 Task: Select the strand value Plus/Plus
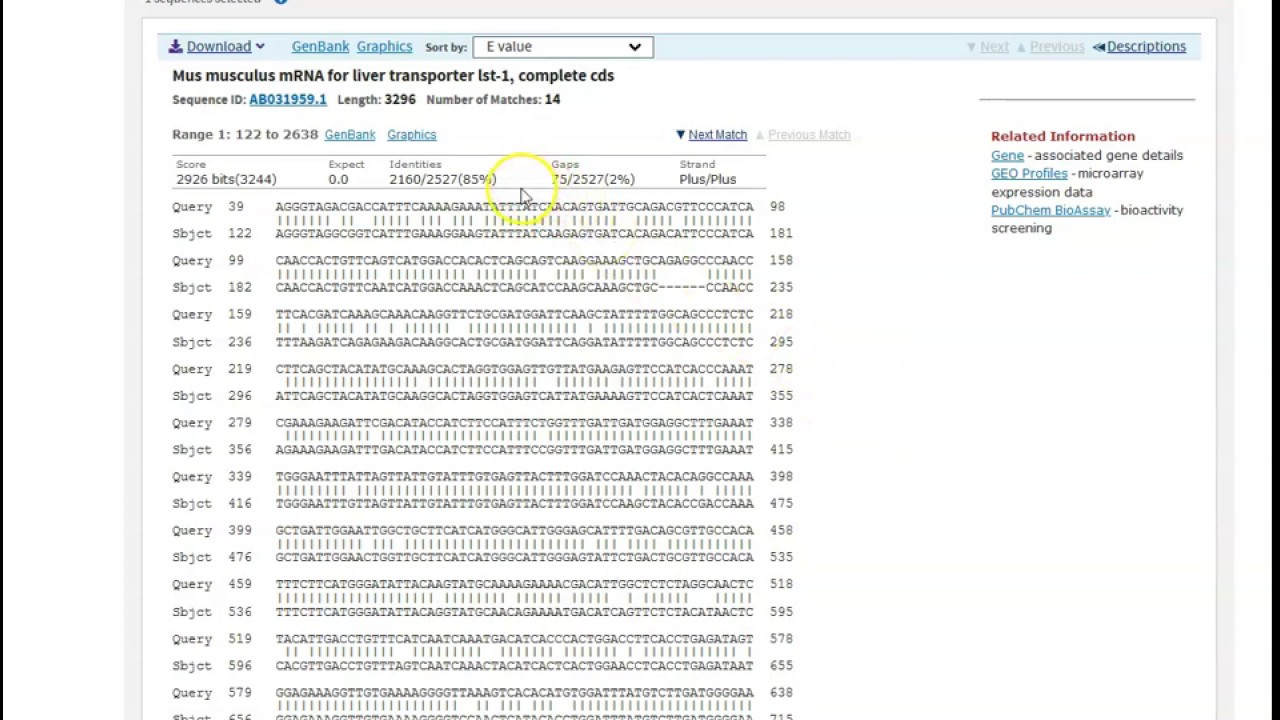click(x=707, y=179)
